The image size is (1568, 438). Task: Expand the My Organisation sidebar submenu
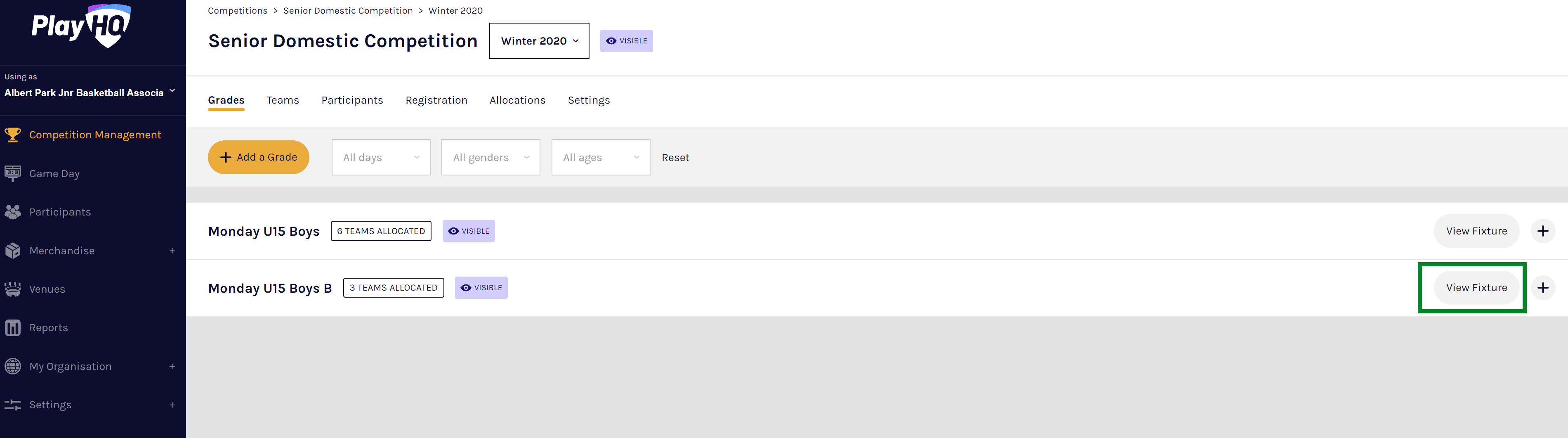pyautogui.click(x=172, y=366)
